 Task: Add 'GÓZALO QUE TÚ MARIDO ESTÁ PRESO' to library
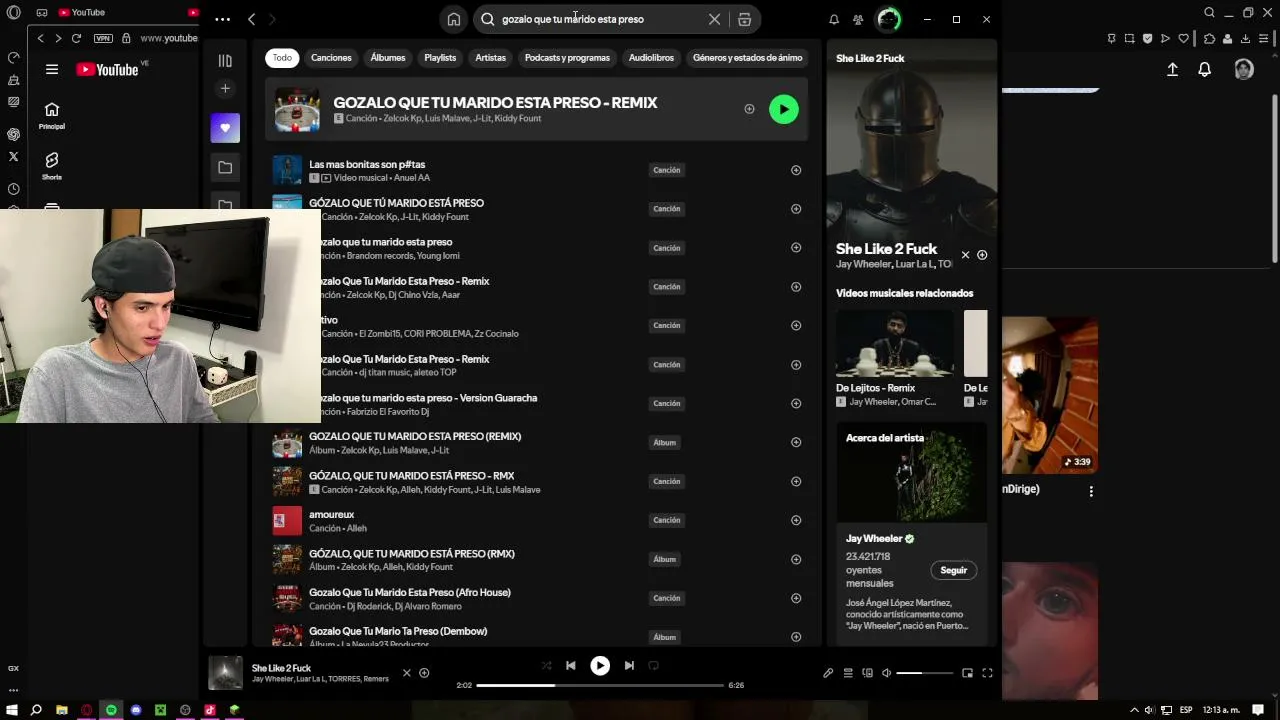click(796, 209)
